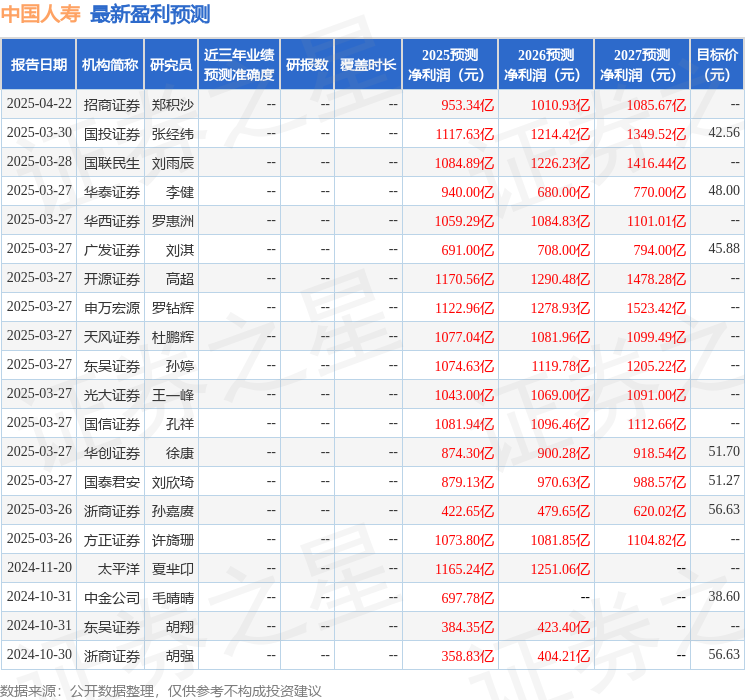Select analyst 杜鹏辉
Viewport: 745px width, 700px height.
tap(172, 337)
